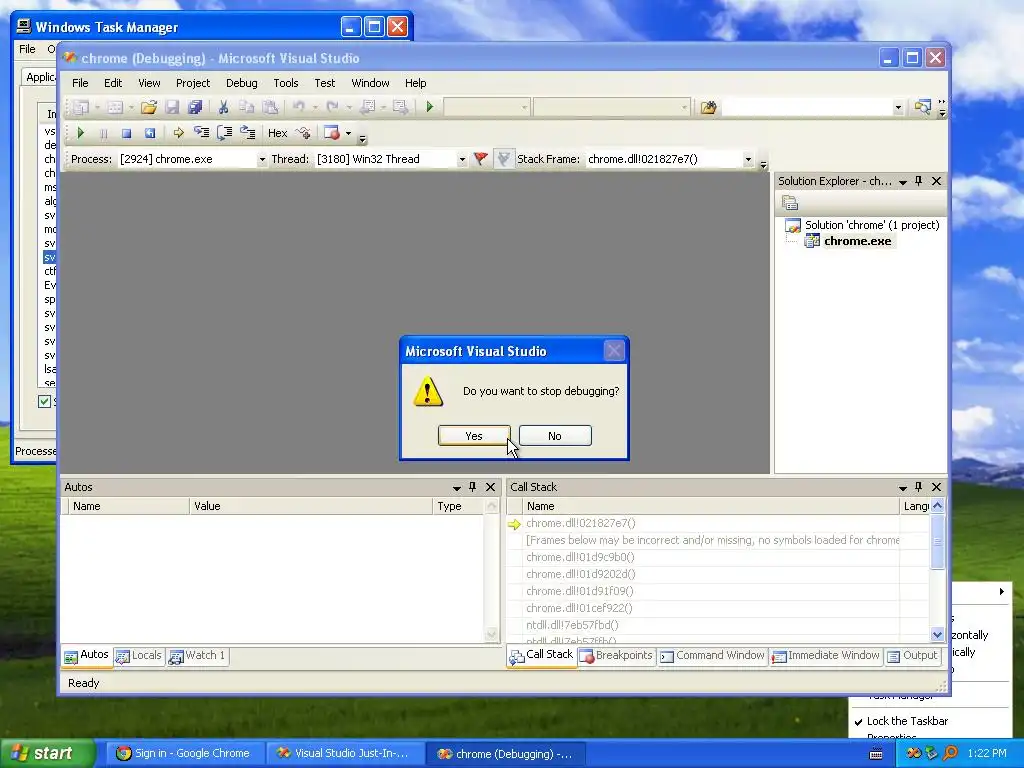This screenshot has width=1024, height=768.
Task: Open the Edit menu
Action: (x=113, y=83)
